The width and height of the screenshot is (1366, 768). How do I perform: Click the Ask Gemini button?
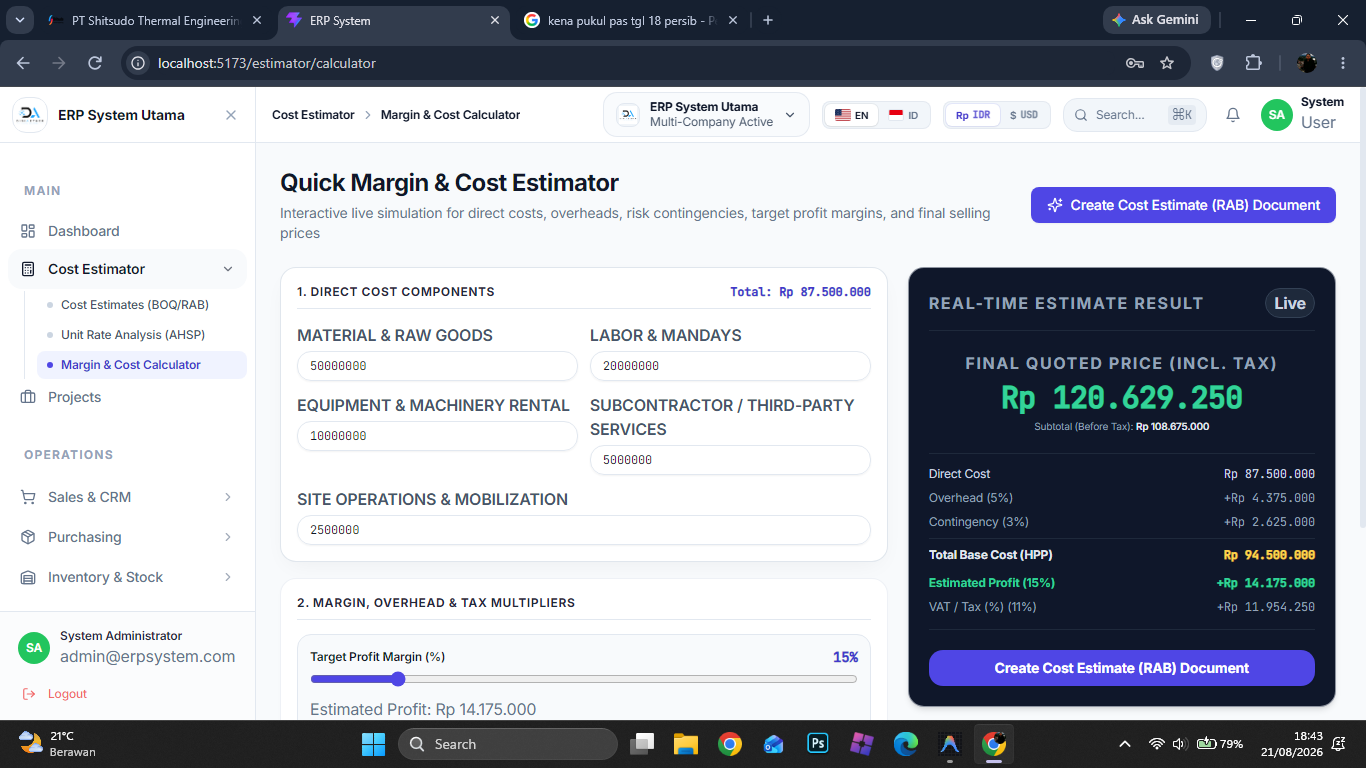(1157, 20)
